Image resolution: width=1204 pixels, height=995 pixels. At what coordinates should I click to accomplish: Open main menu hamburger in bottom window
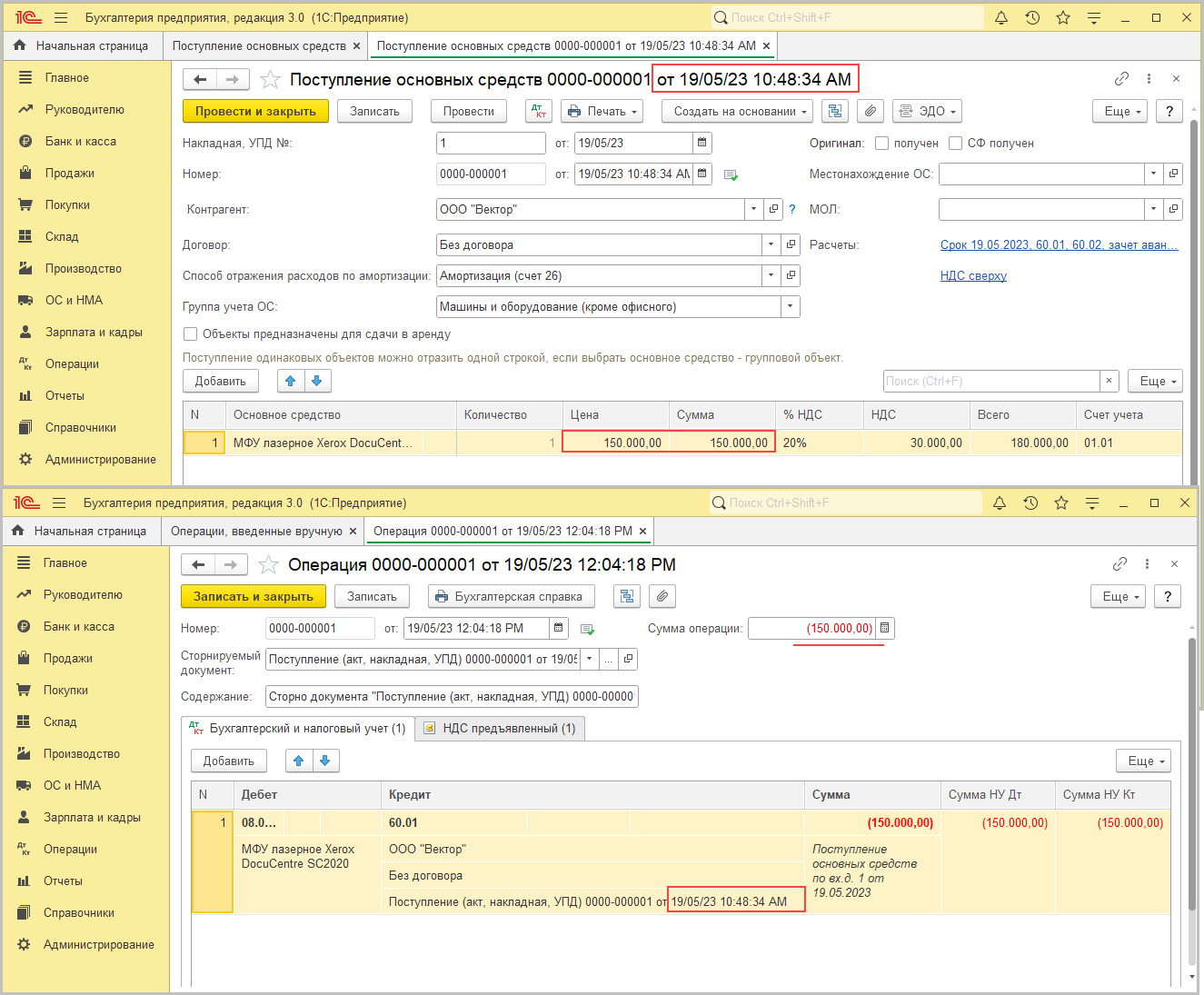[x=59, y=502]
